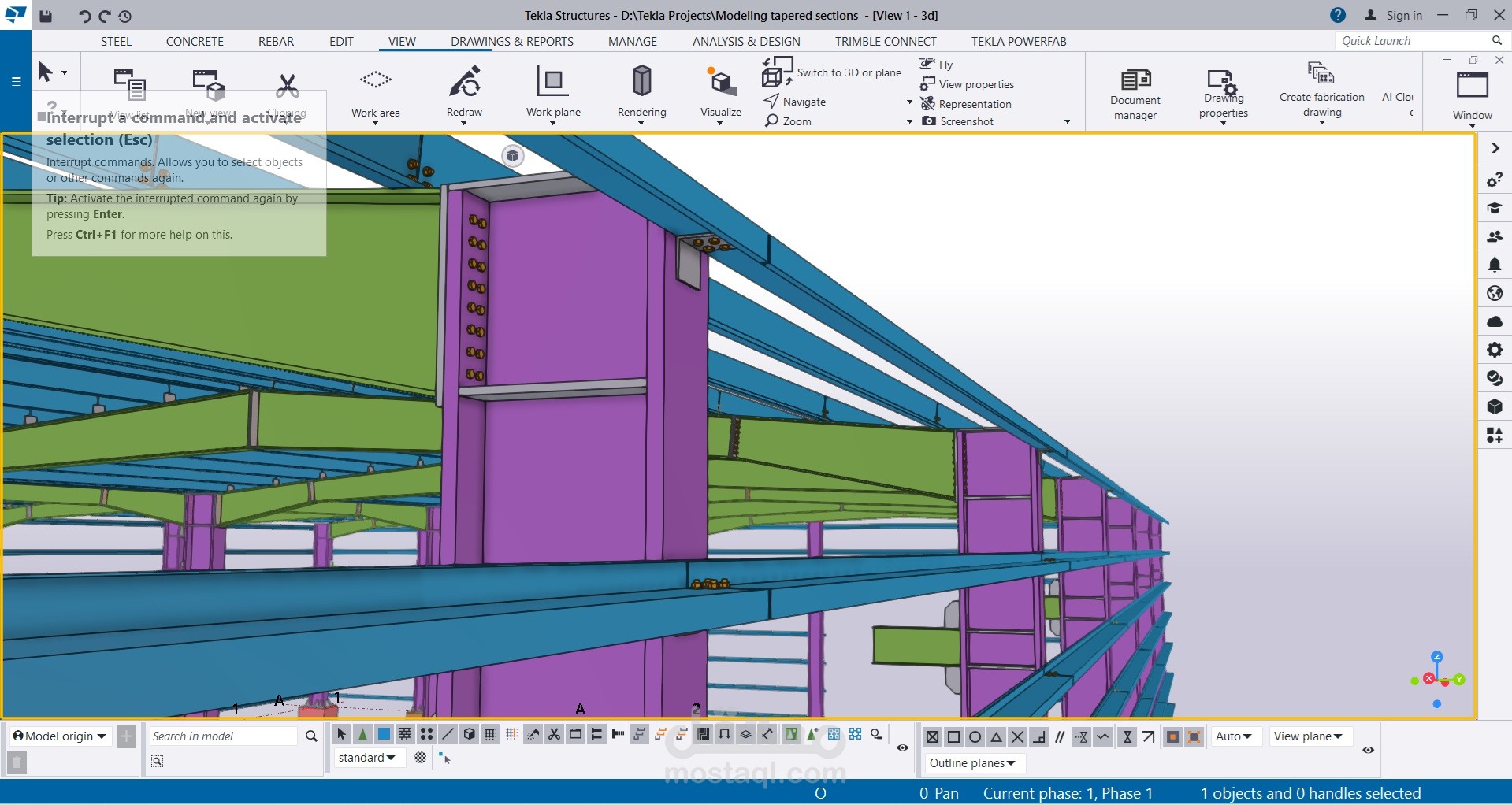Viewport: 1512px width, 805px height.
Task: Click the search magnifier beside Search in model
Action: tap(311, 736)
